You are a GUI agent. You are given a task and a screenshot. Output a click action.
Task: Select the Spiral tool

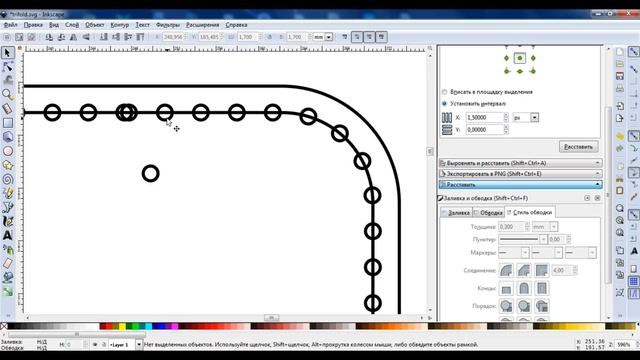7,179
